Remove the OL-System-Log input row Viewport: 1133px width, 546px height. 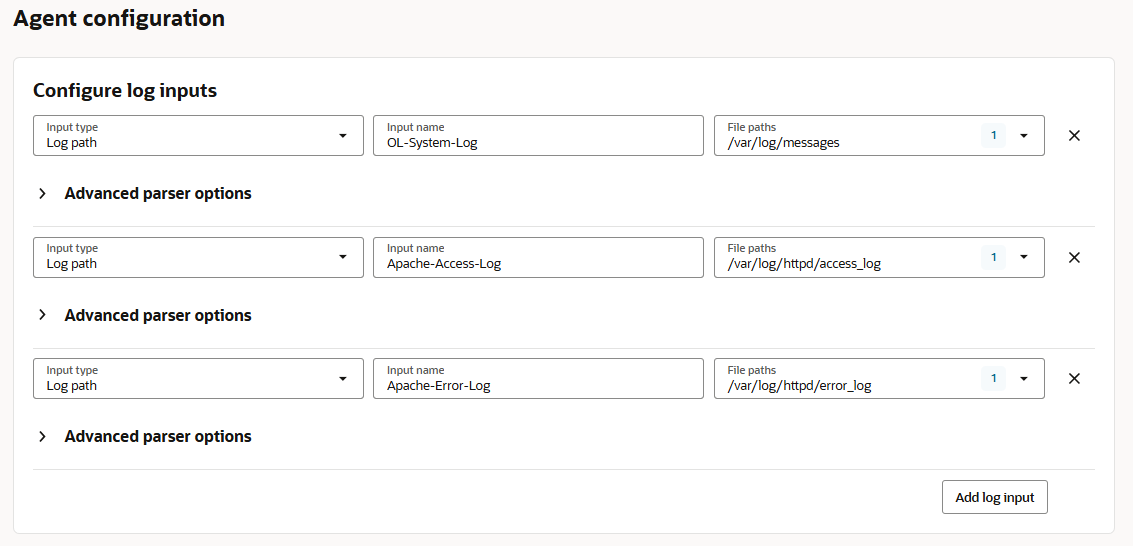[1074, 136]
